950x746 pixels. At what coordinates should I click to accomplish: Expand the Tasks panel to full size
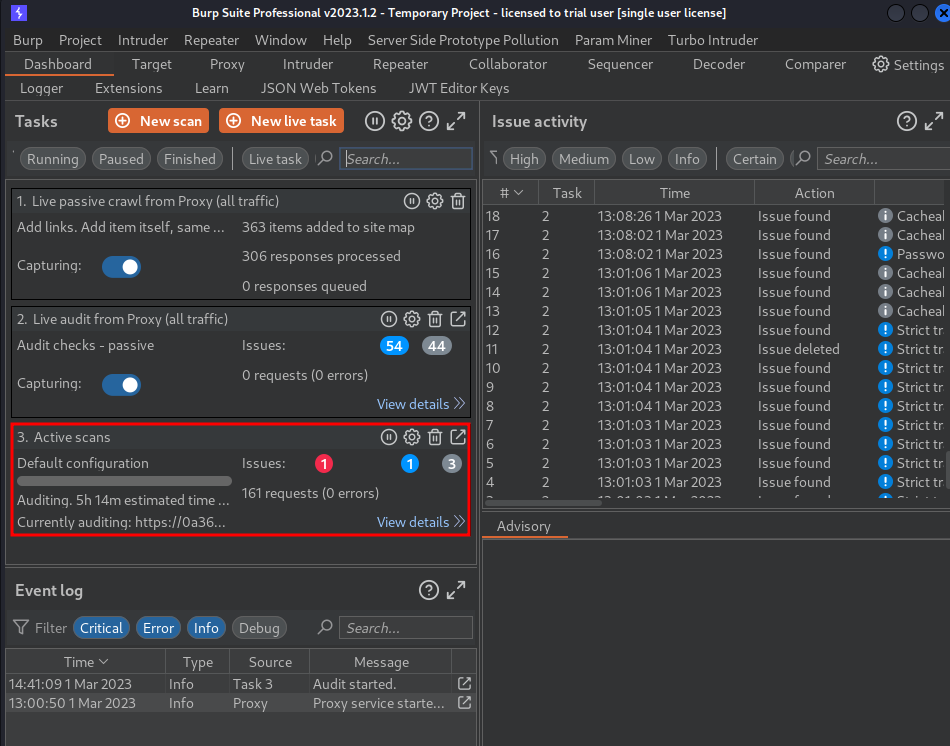coord(456,121)
